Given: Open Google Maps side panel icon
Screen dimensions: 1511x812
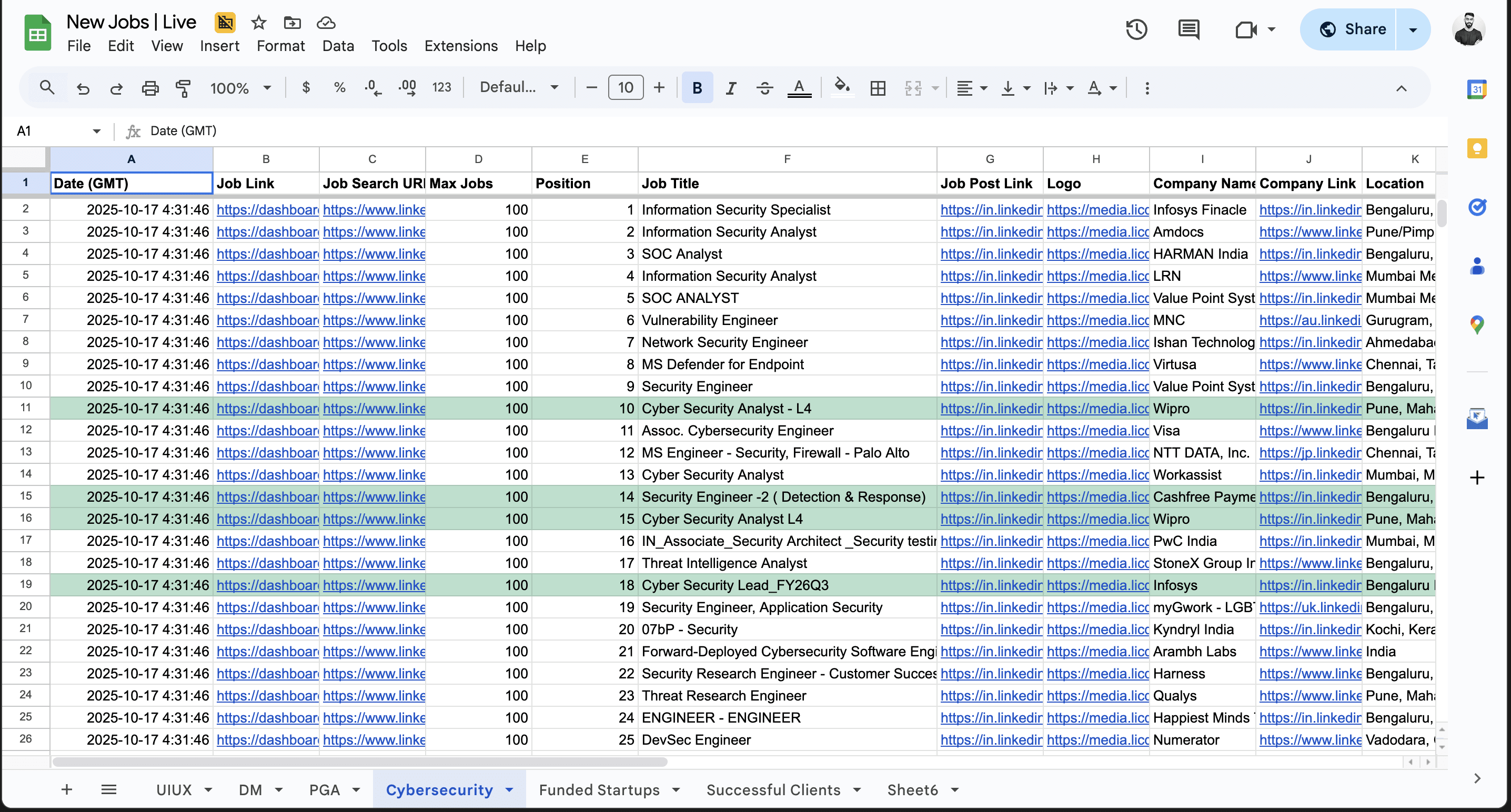Looking at the screenshot, I should click(1476, 324).
